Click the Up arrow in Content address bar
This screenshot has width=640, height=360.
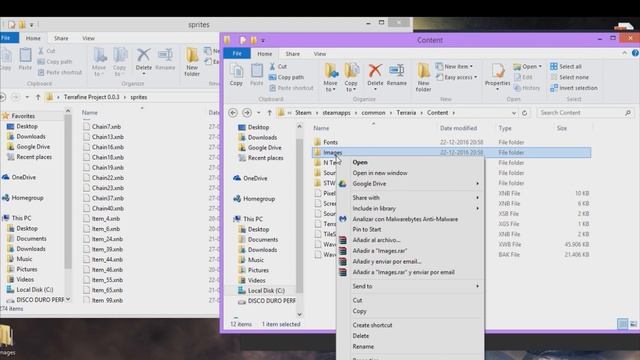click(x=269, y=113)
